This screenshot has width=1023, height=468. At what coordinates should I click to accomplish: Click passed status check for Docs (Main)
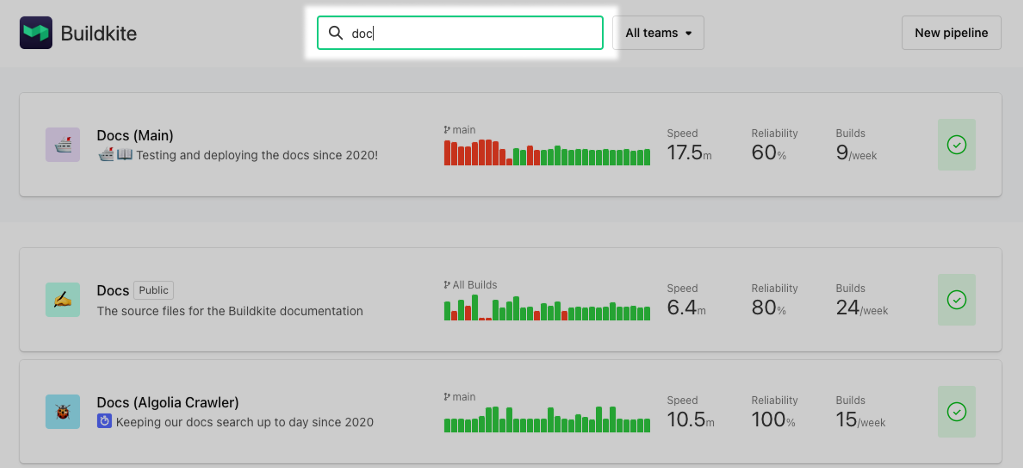[x=956, y=145]
